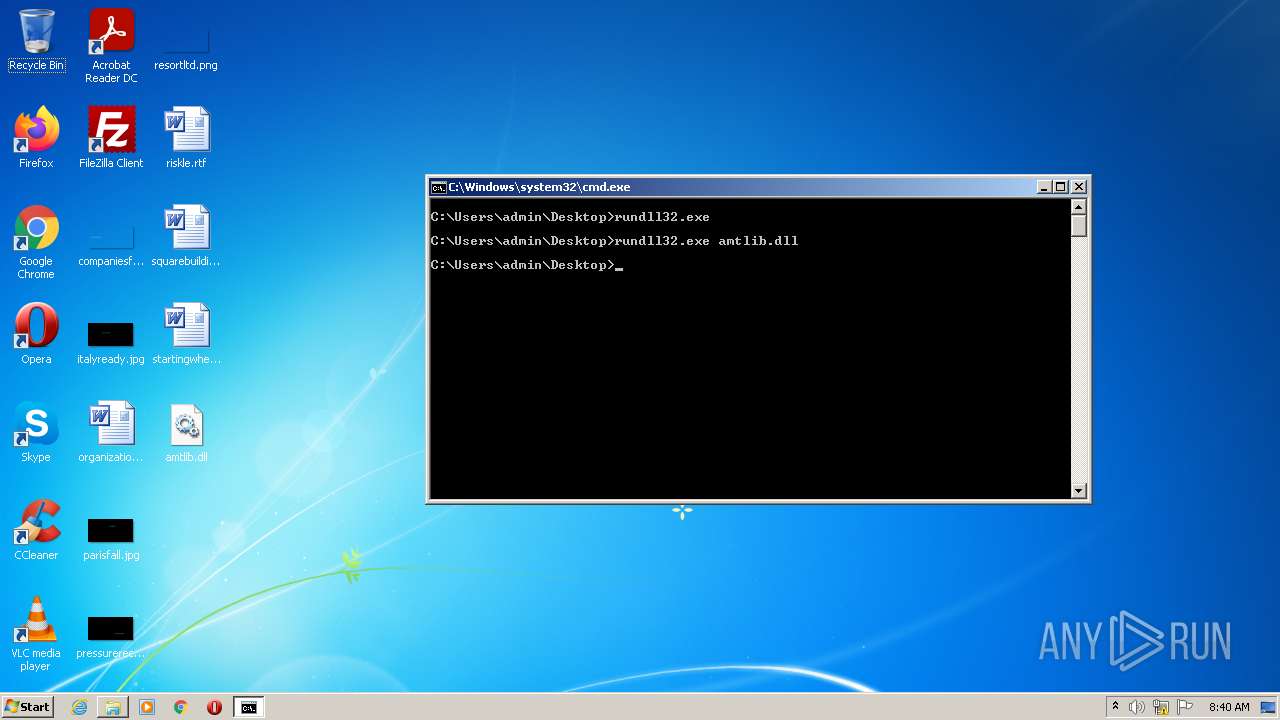
Task: Launch Opera desktop shortcut
Action: click(x=36, y=334)
